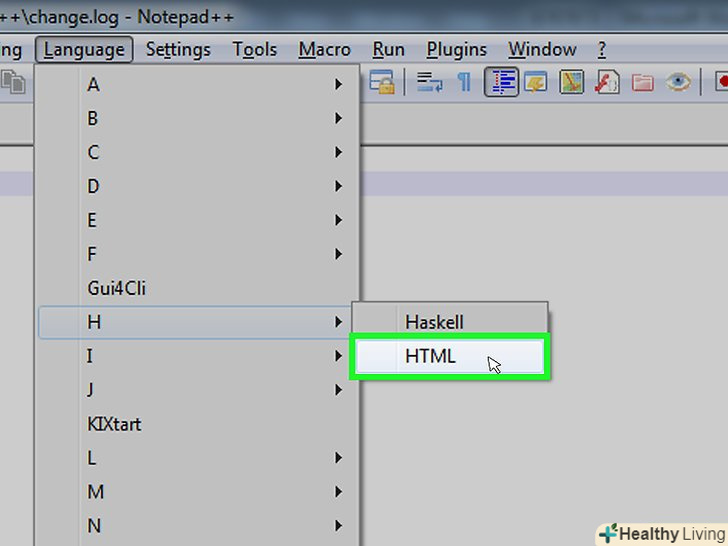Viewport: 728px width, 546px height.
Task: Toggle Show all characters pilcrow icon
Action: pos(464,82)
